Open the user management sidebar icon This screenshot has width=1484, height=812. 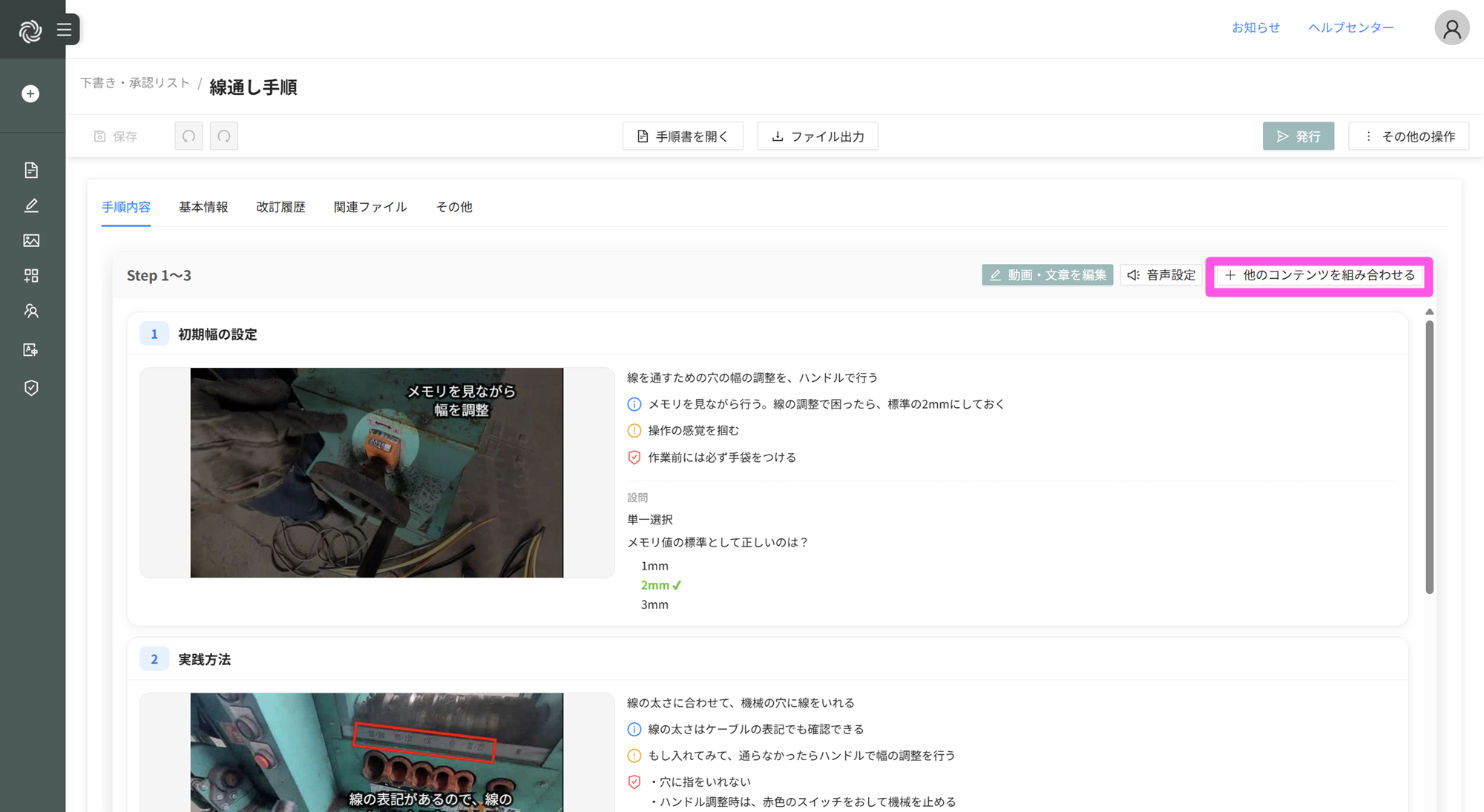(x=31, y=311)
